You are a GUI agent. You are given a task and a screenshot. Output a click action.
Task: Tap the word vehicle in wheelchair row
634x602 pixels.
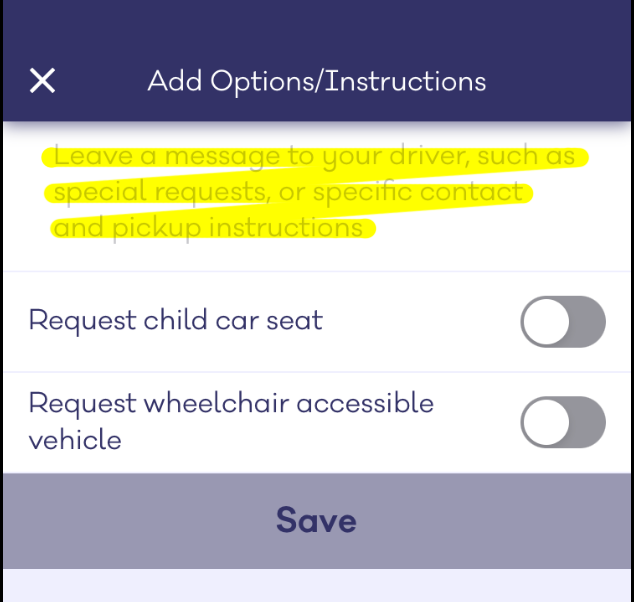(x=75, y=439)
